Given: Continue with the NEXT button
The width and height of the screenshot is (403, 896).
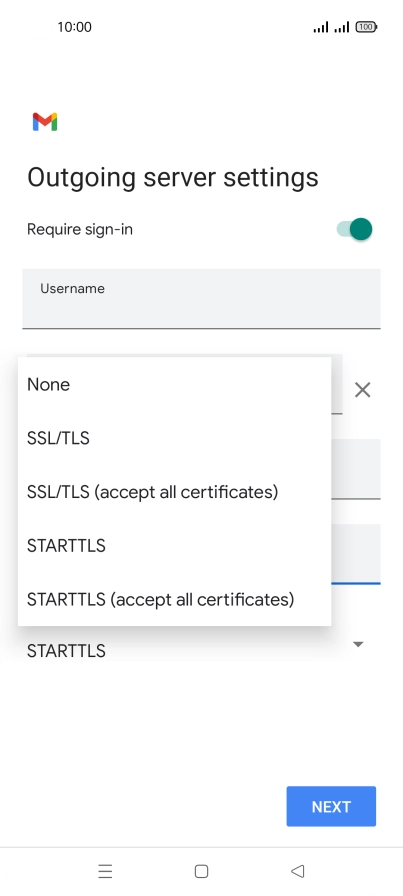Looking at the screenshot, I should coord(331,806).
